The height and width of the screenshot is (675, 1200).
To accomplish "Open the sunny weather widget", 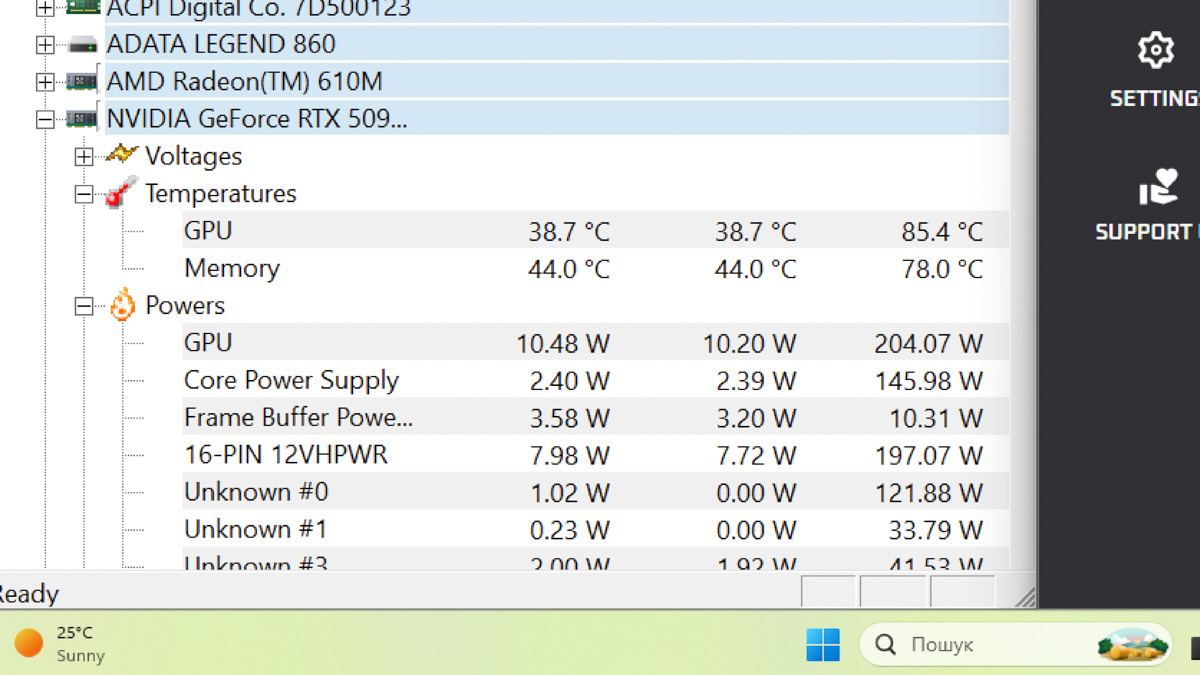I will click(60, 644).
